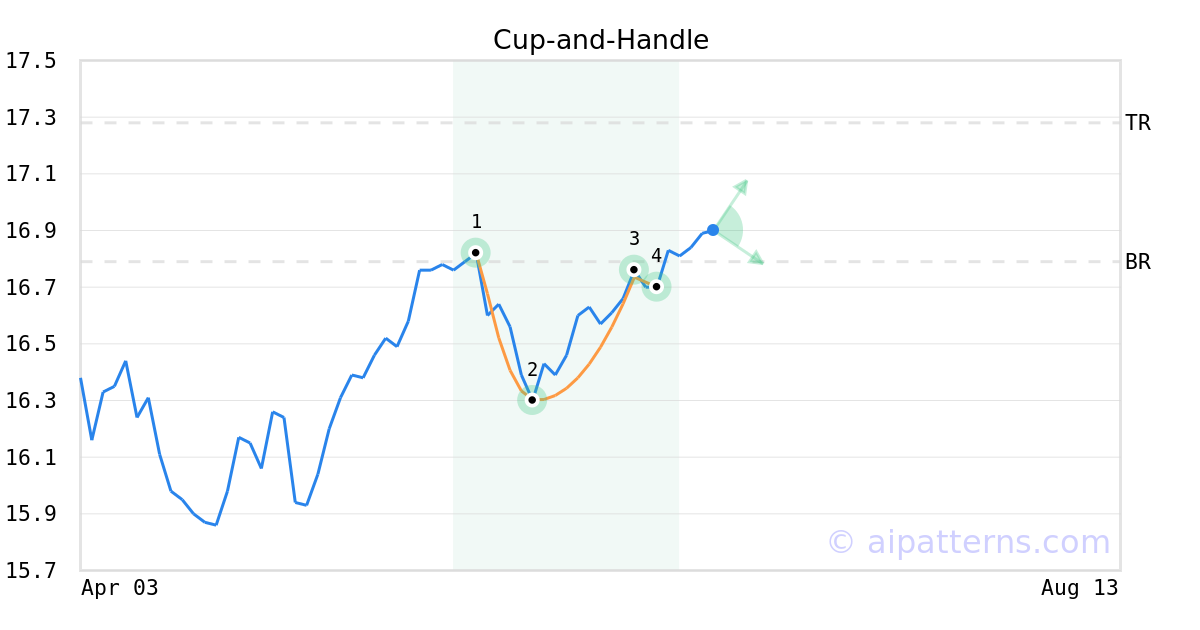The width and height of the screenshot is (1200, 630).
Task: Click the downward projection arrow tip
Action: coord(760,262)
